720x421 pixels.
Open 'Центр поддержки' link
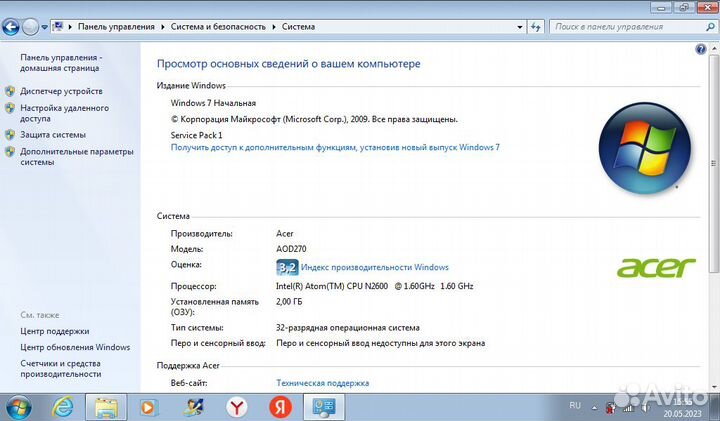[x=55, y=331]
